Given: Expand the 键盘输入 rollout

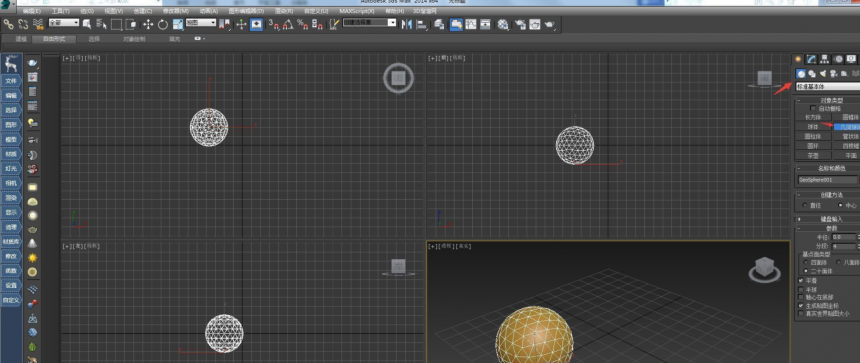Looking at the screenshot, I should coord(828,219).
